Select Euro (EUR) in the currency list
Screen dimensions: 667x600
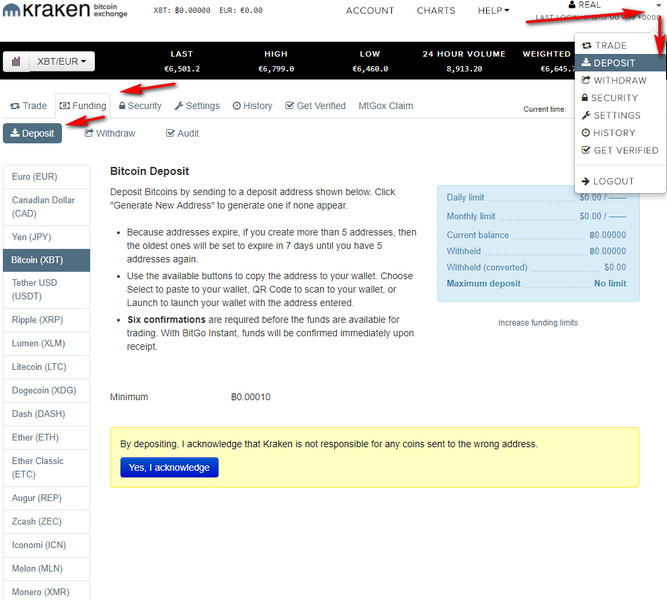click(x=46, y=177)
